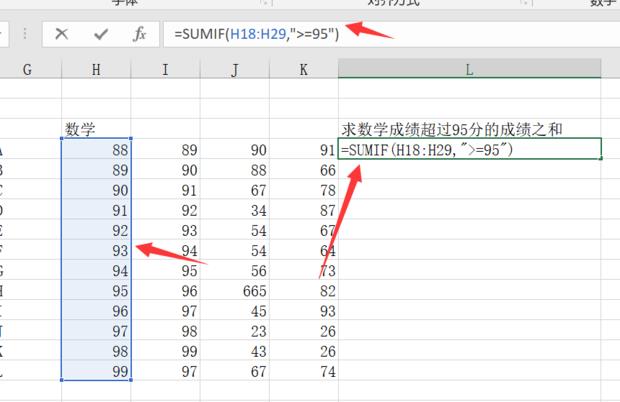
Task: Click the math score cell with 88
Action: 96,149
